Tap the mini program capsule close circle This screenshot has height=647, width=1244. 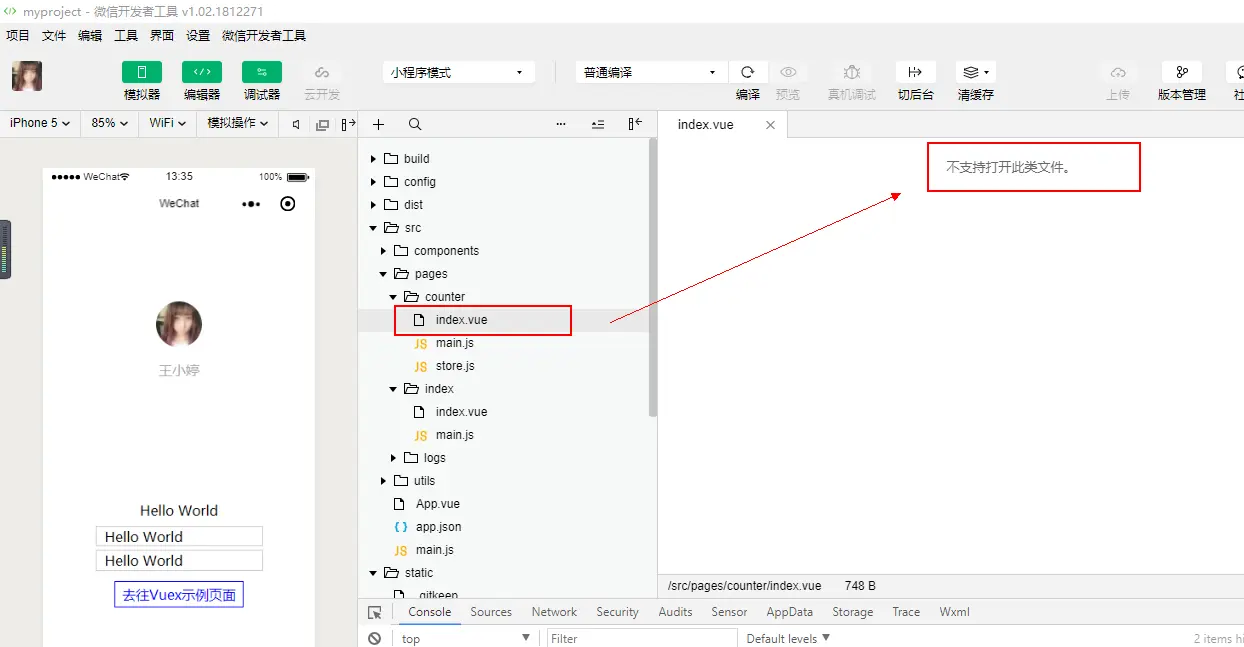coord(288,203)
